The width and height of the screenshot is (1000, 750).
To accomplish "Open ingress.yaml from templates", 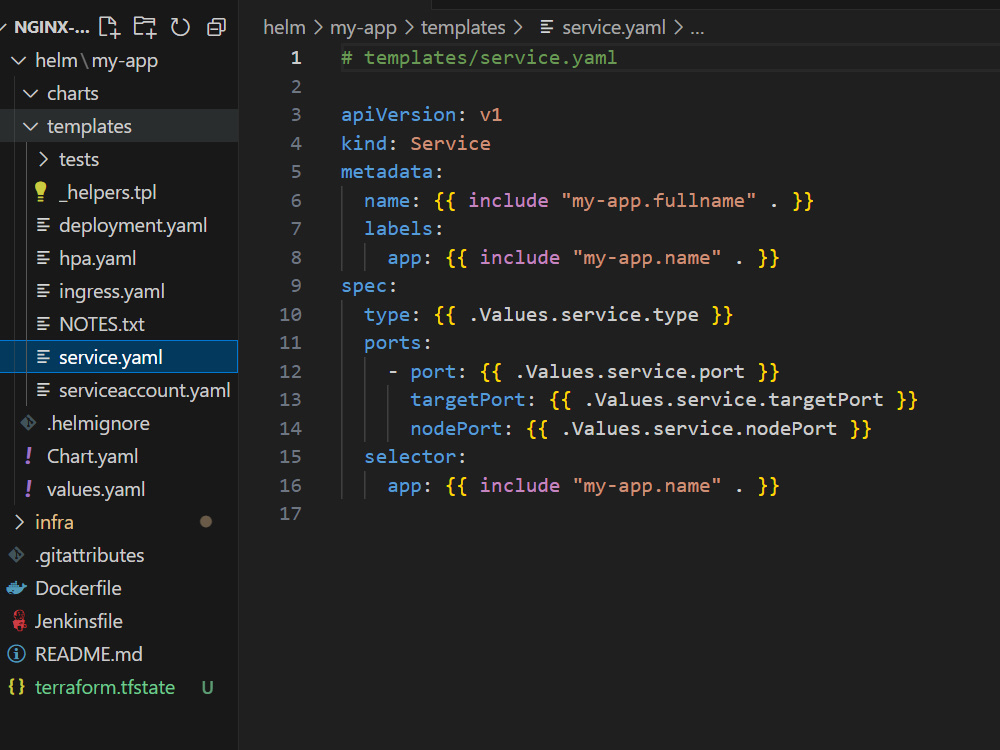I will point(111,291).
